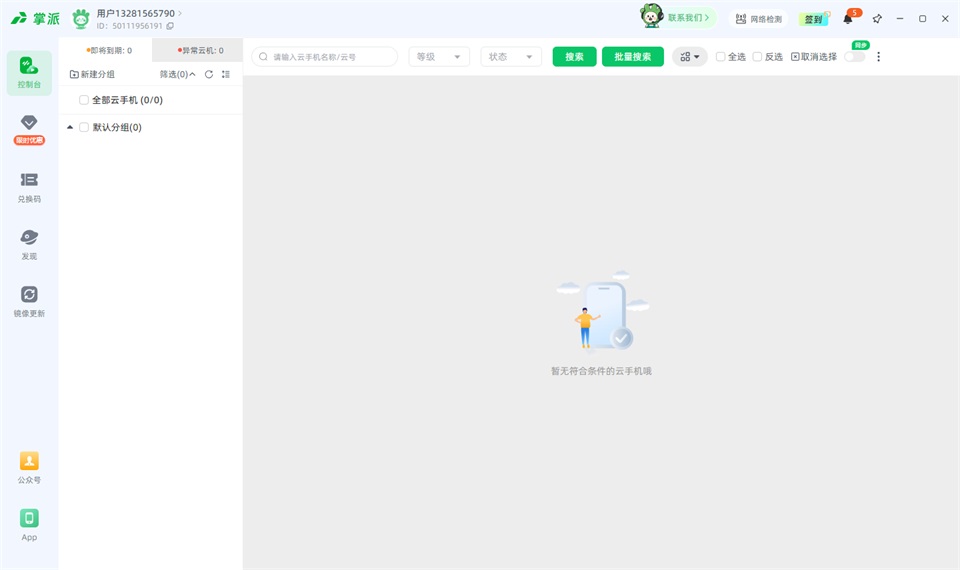Screen dimensions: 960x570
Task: Click the green 批量搜索 button
Action: point(632,56)
